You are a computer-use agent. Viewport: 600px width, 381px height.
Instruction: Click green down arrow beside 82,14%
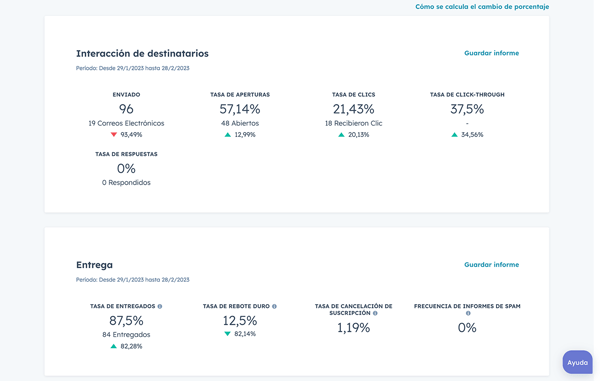click(227, 334)
